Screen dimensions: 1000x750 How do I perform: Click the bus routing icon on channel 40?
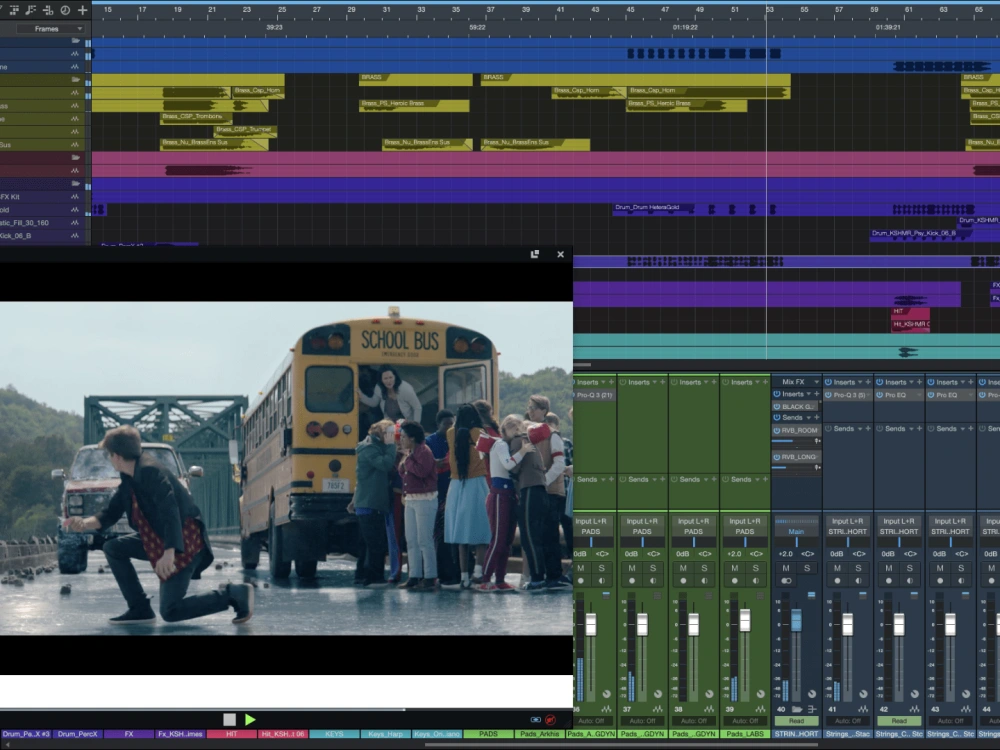click(x=812, y=709)
